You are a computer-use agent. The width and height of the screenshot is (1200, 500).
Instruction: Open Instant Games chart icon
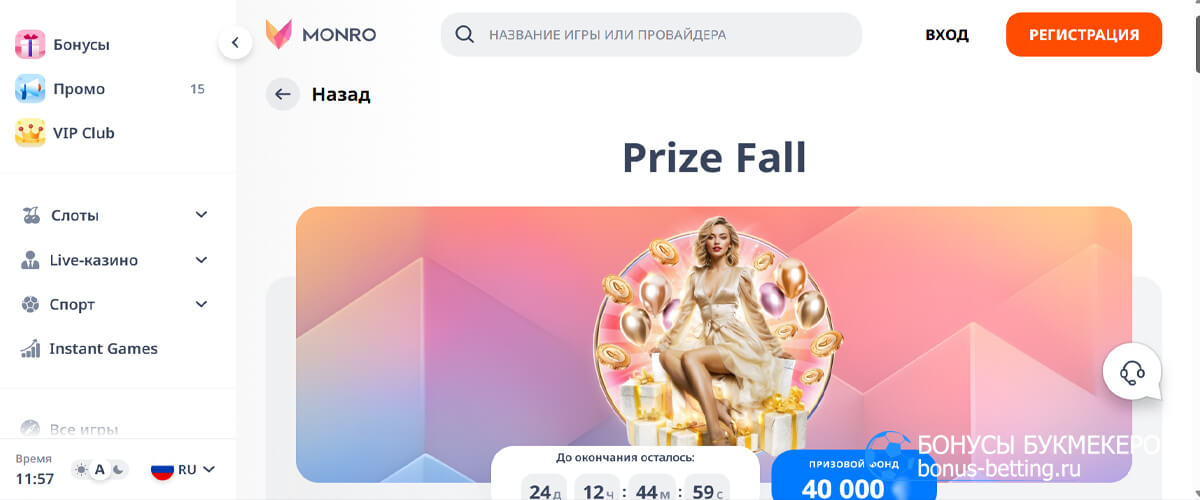tap(30, 349)
